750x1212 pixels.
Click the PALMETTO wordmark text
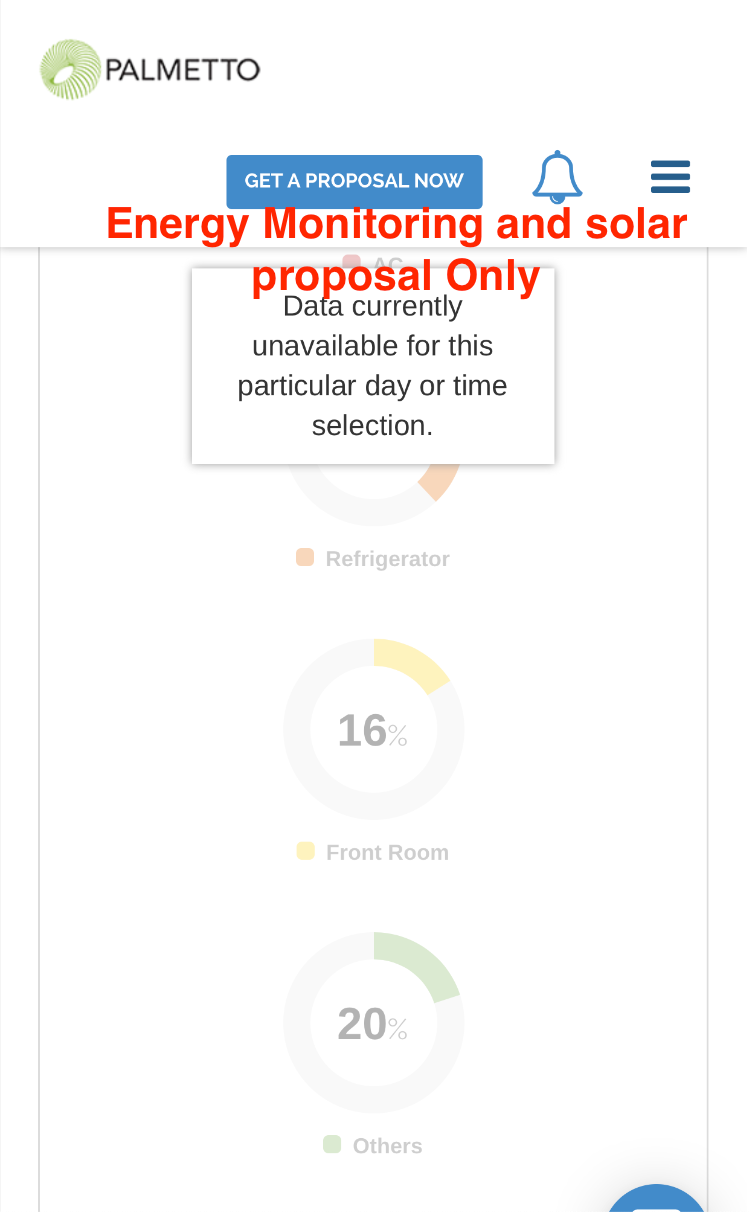click(x=182, y=70)
